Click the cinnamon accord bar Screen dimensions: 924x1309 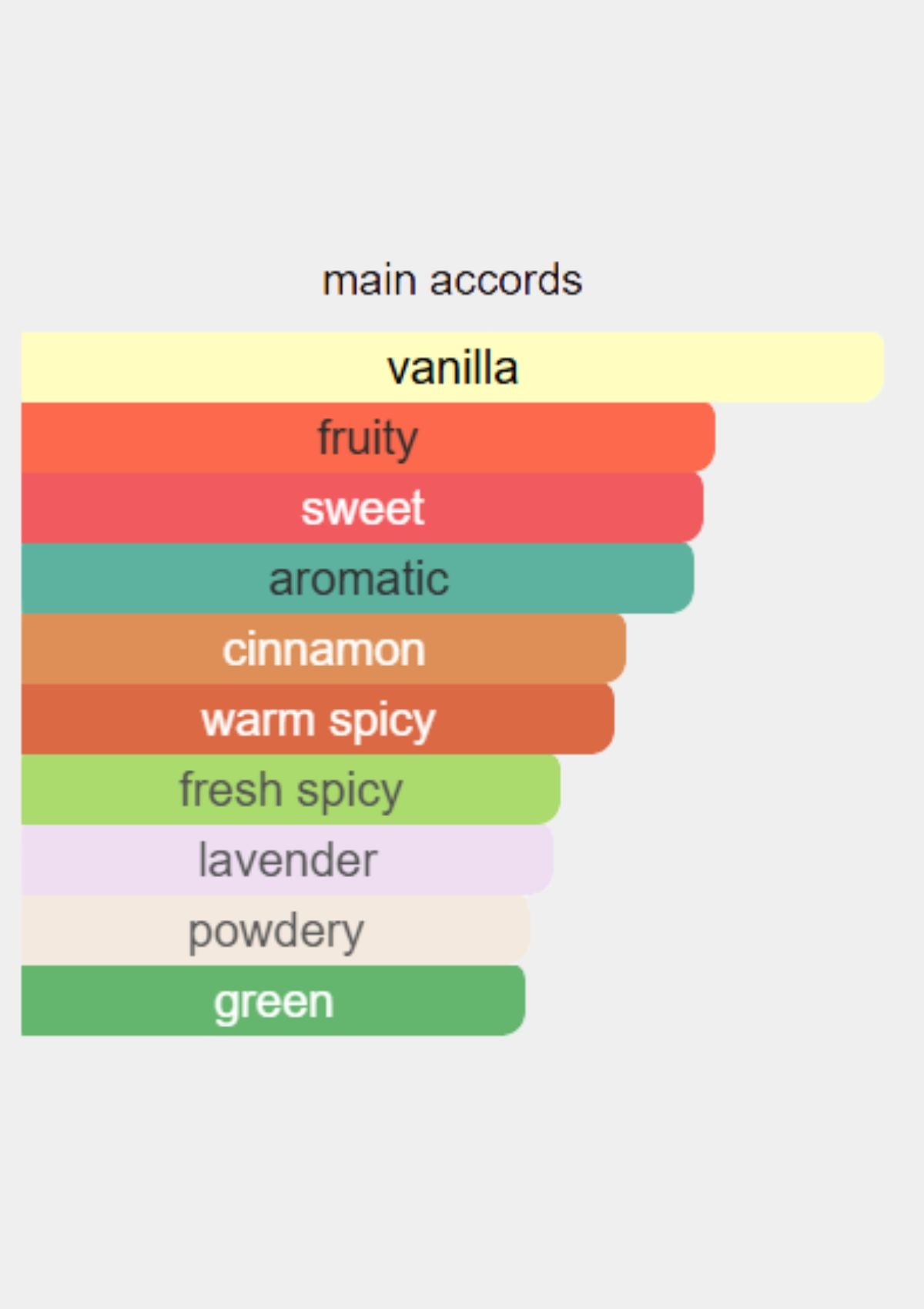(323, 648)
